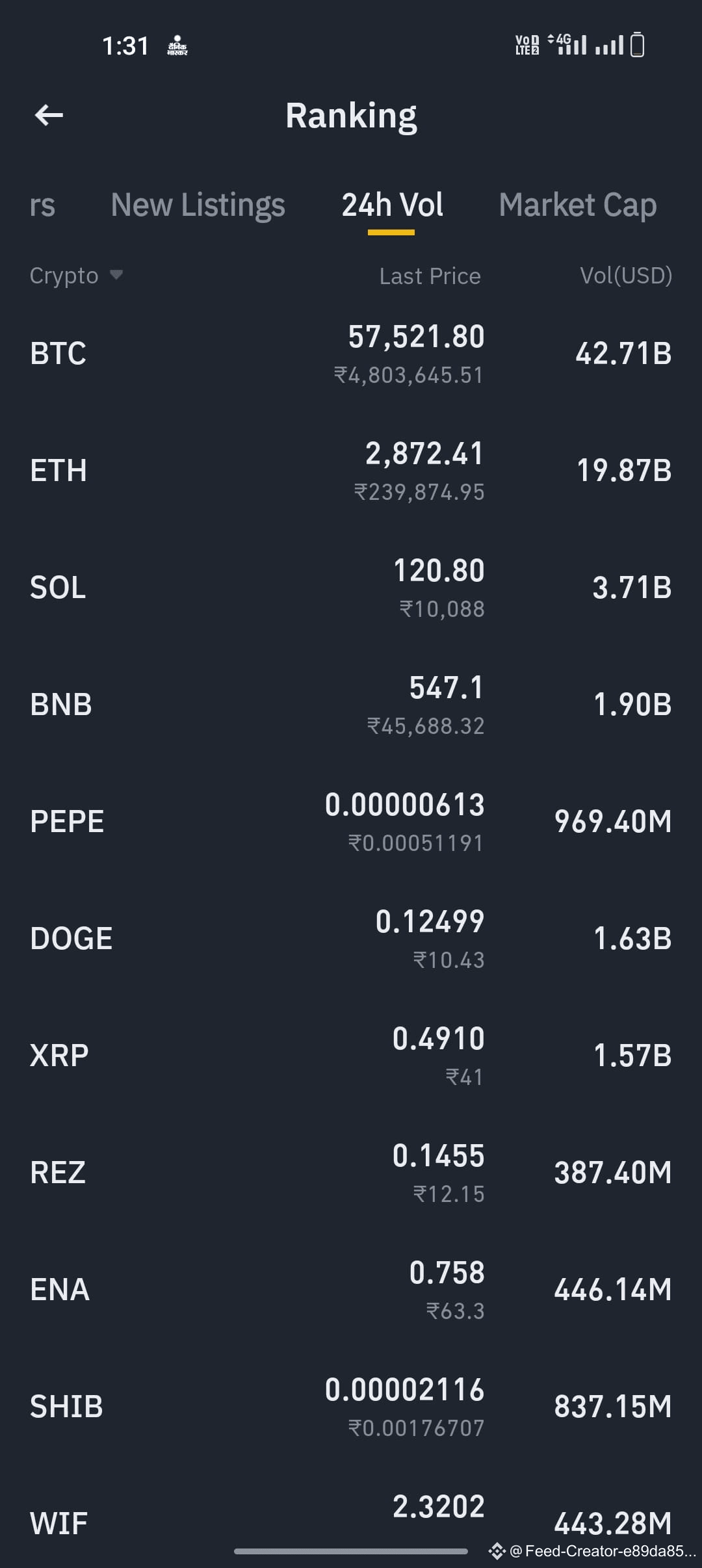
Task: Select the SHIB coin row
Action: (351, 1407)
